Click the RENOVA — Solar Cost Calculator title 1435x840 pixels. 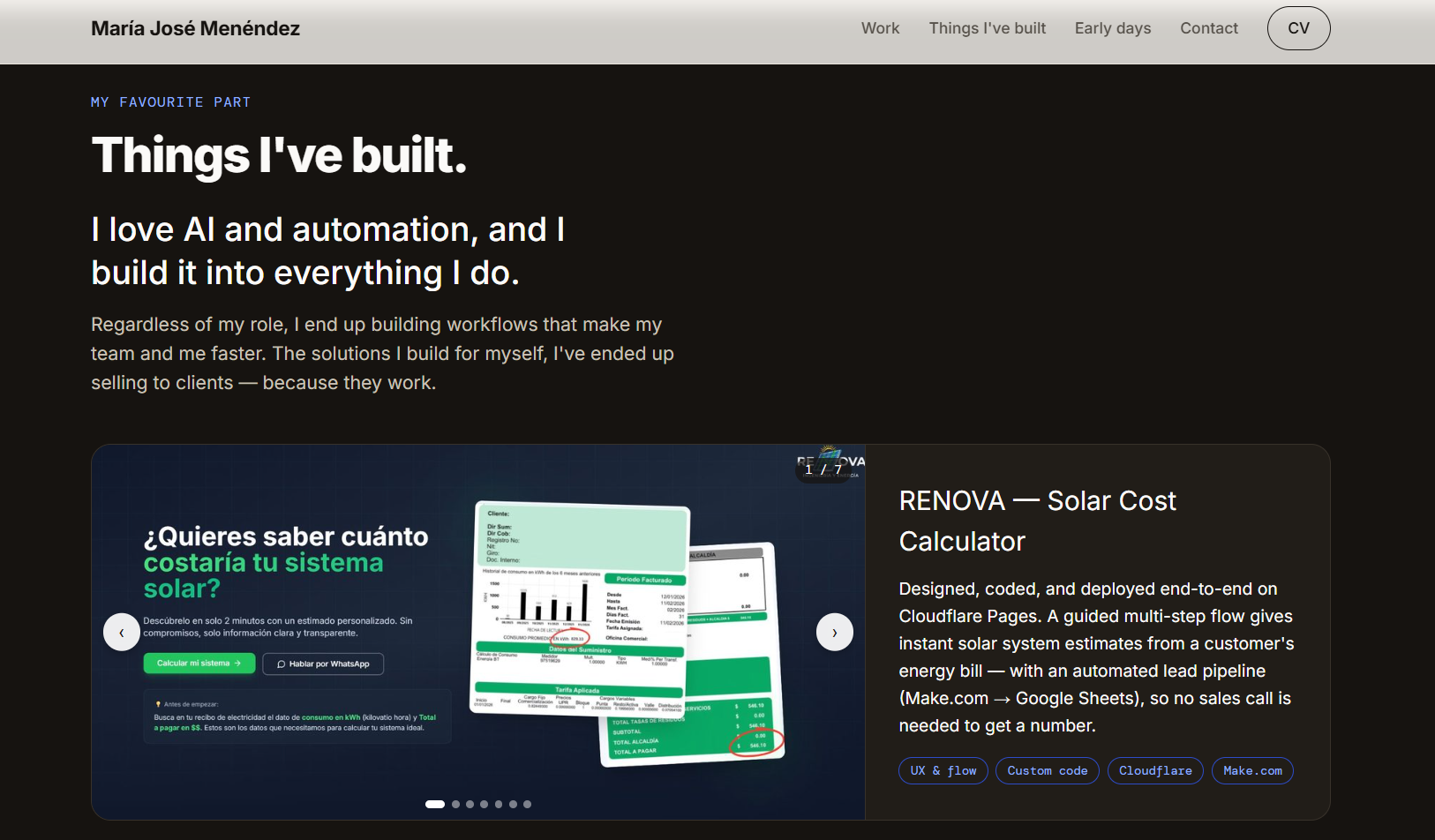[x=1037, y=521]
